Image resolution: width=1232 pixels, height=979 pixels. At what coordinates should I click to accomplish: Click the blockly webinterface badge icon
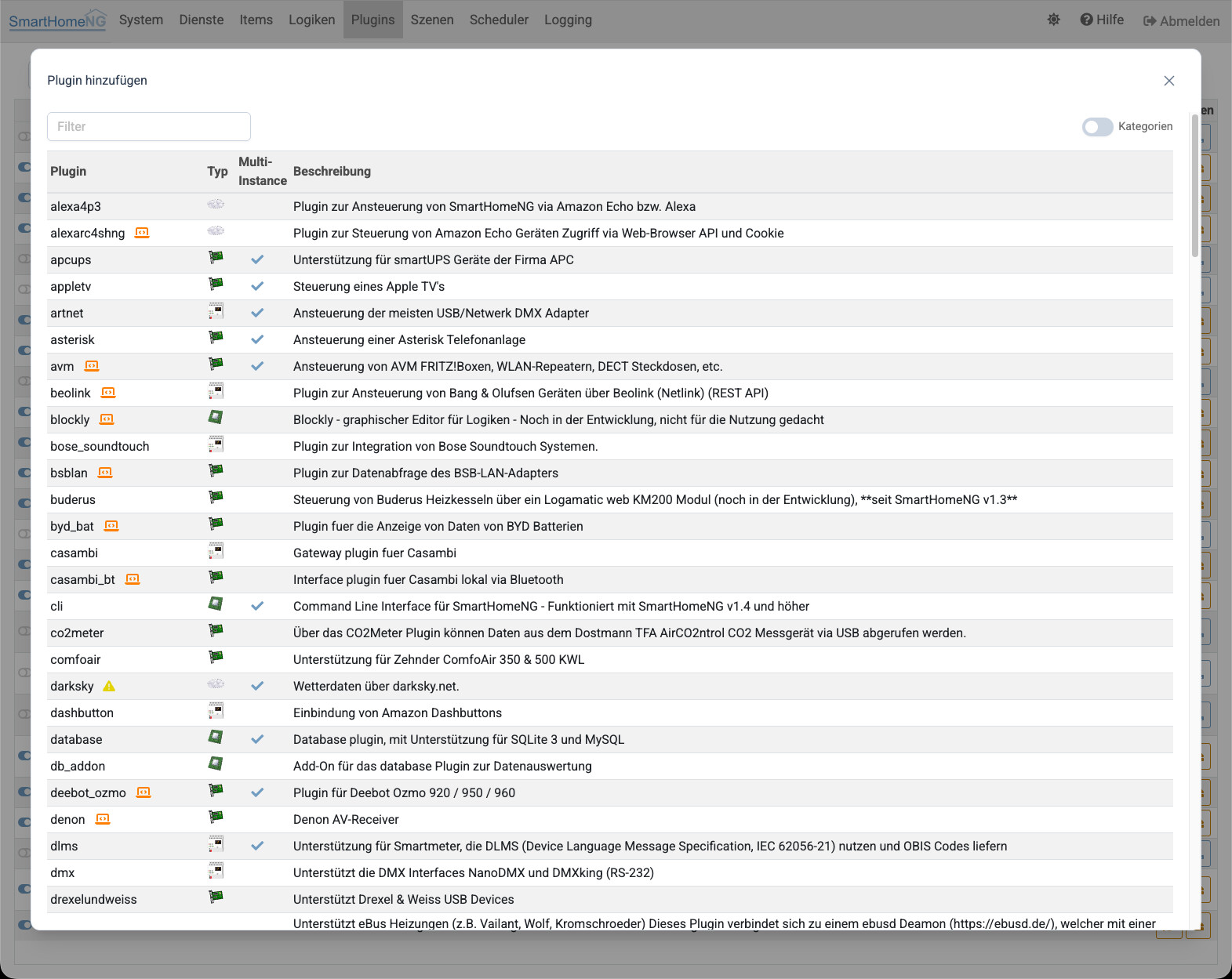click(107, 419)
